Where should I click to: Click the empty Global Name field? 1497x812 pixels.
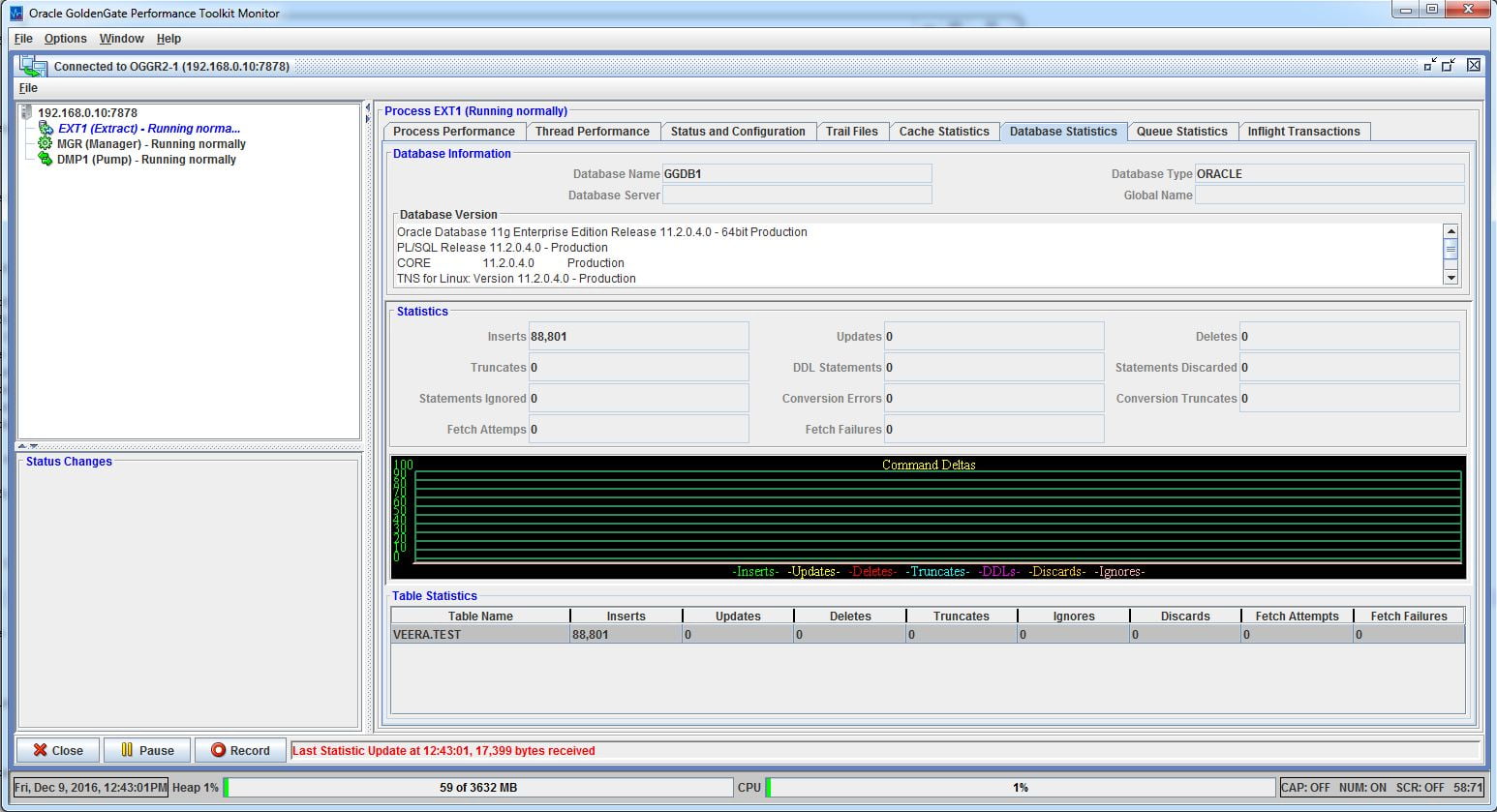1329,195
